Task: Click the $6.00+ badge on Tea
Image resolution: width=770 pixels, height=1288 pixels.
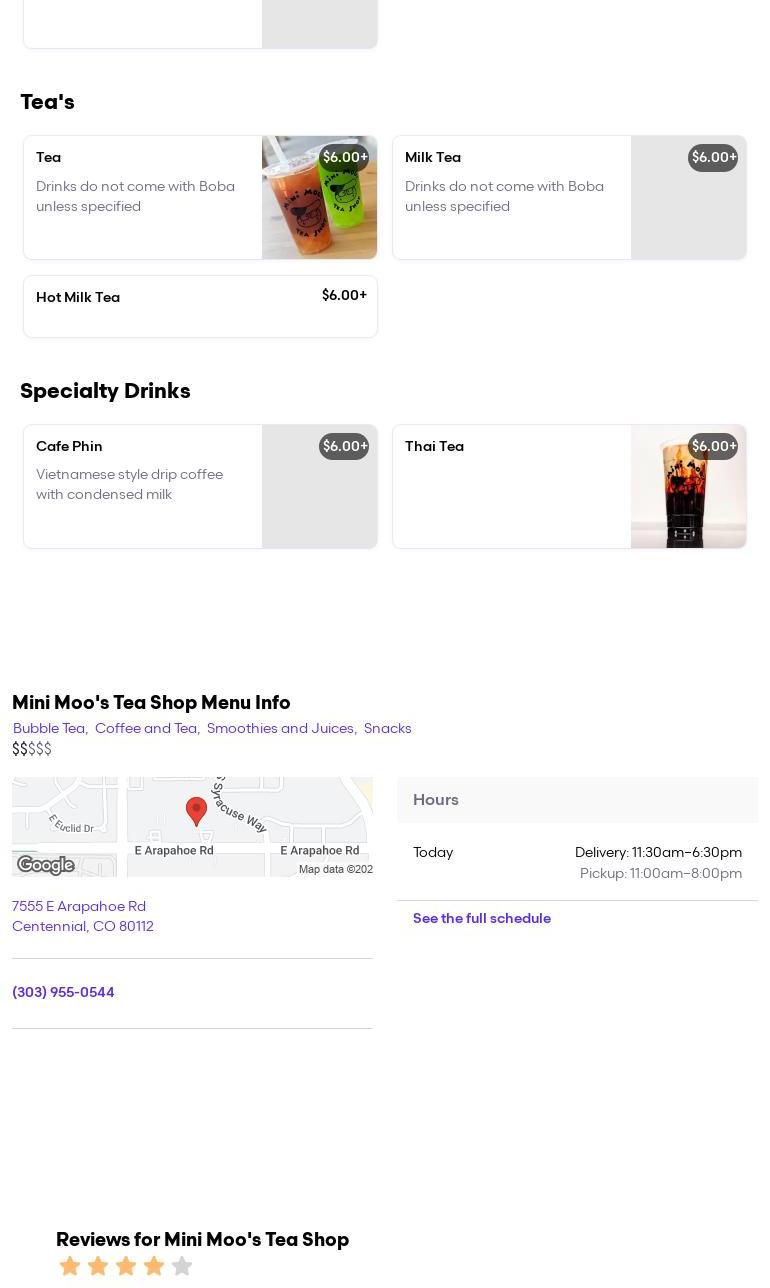Action: coord(344,158)
